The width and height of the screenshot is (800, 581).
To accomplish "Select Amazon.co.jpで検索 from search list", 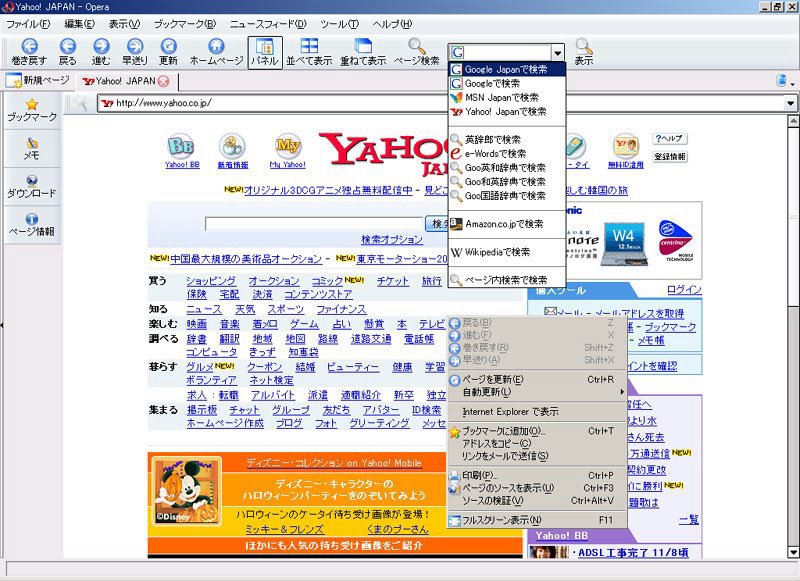I will [507, 223].
